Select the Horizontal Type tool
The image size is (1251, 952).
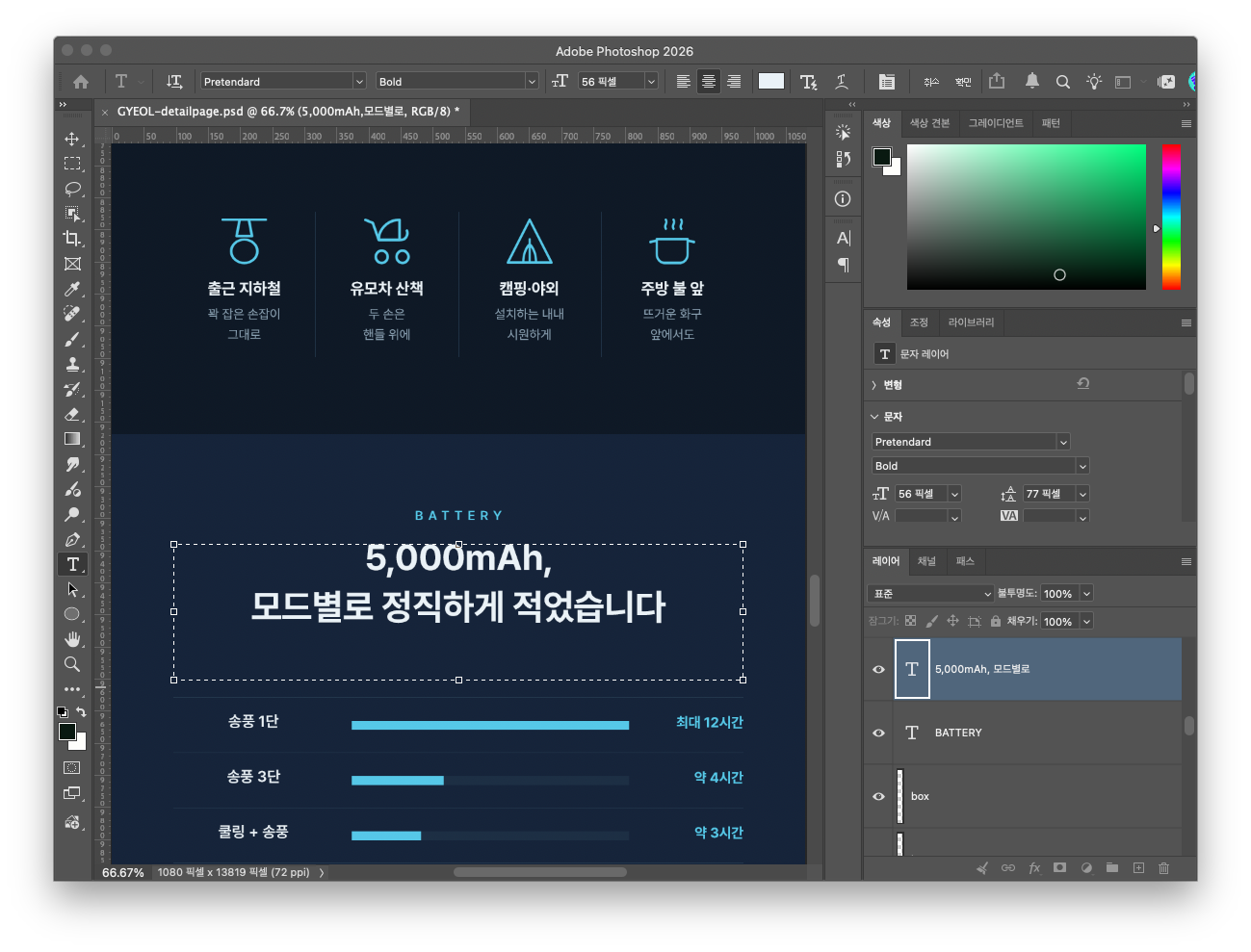72,564
